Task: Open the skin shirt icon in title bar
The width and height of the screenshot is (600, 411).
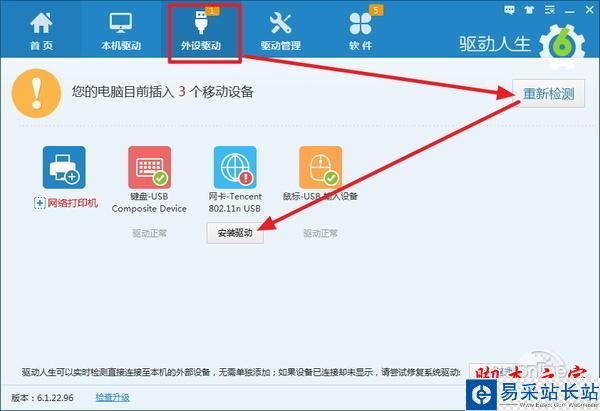Action: pyautogui.click(x=530, y=10)
